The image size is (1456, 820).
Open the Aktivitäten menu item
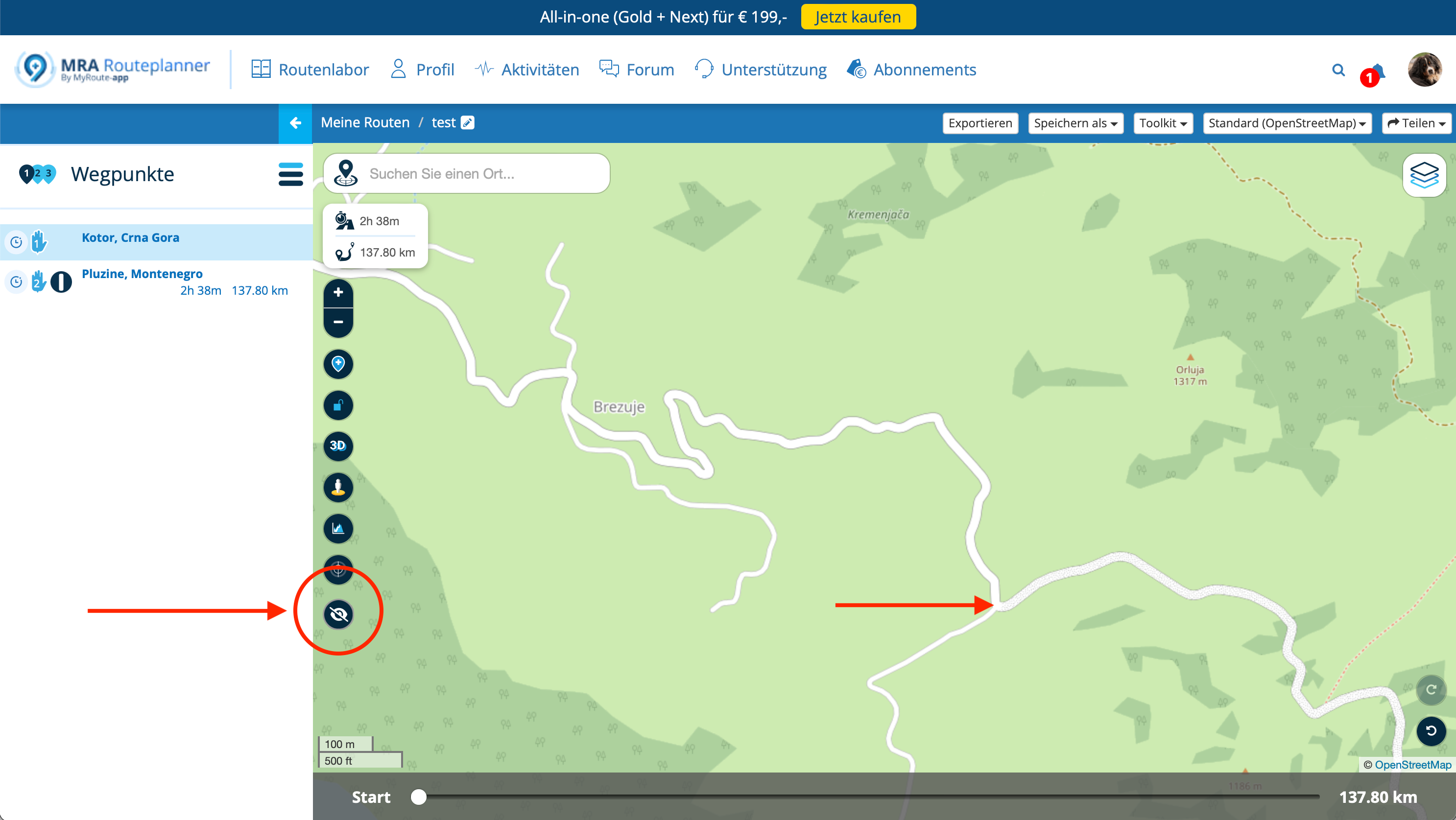point(527,70)
